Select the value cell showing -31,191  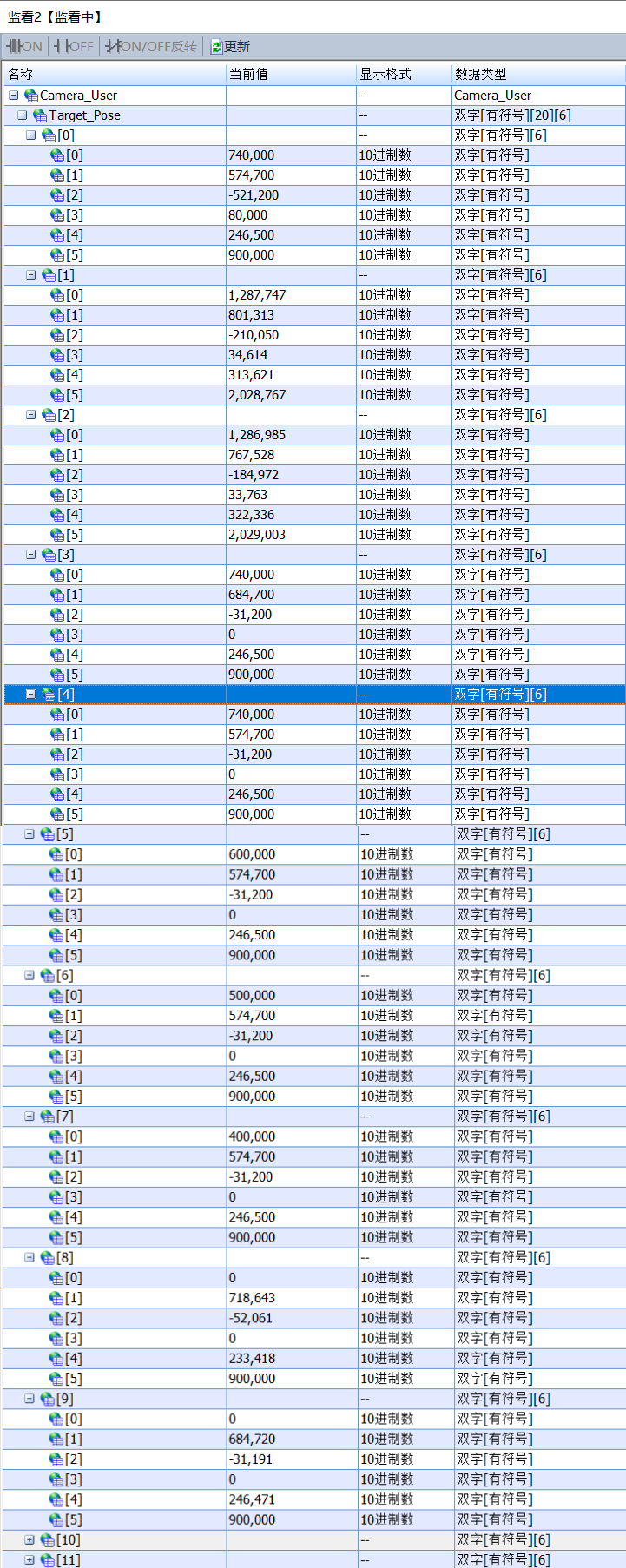tap(292, 1459)
